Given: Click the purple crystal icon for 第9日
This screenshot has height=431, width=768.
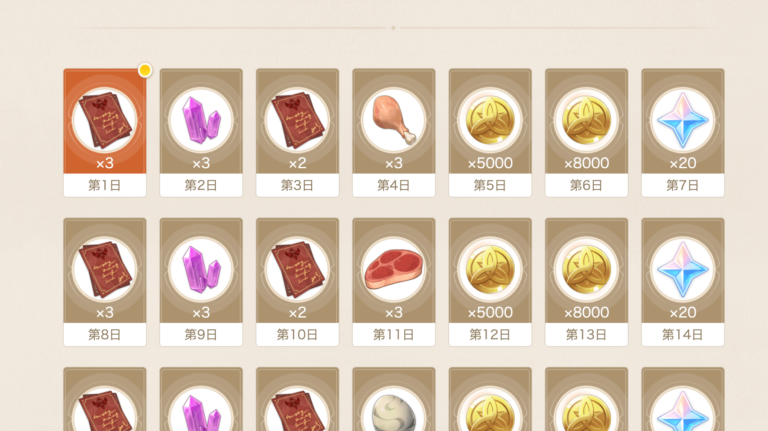Looking at the screenshot, I should [201, 270].
